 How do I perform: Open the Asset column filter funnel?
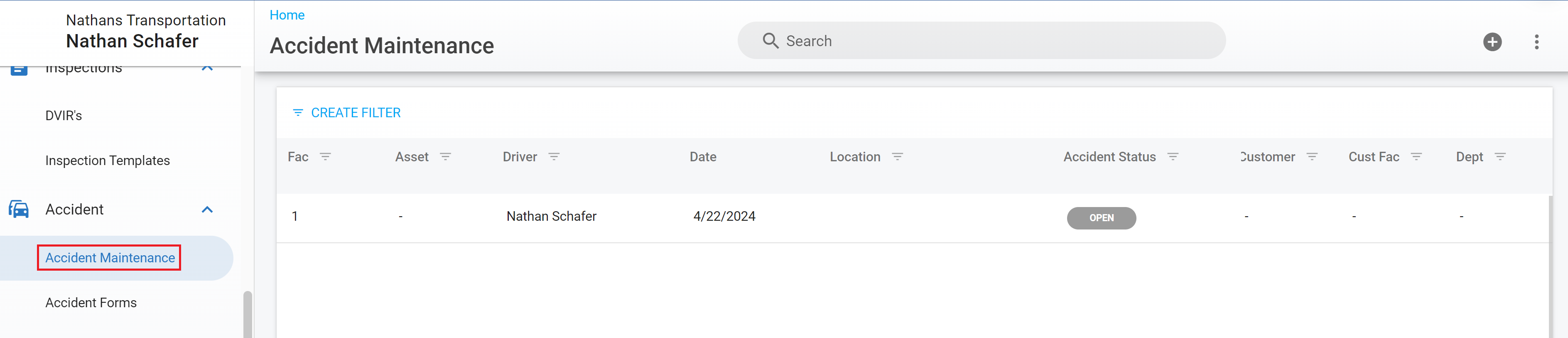pyautogui.click(x=446, y=156)
